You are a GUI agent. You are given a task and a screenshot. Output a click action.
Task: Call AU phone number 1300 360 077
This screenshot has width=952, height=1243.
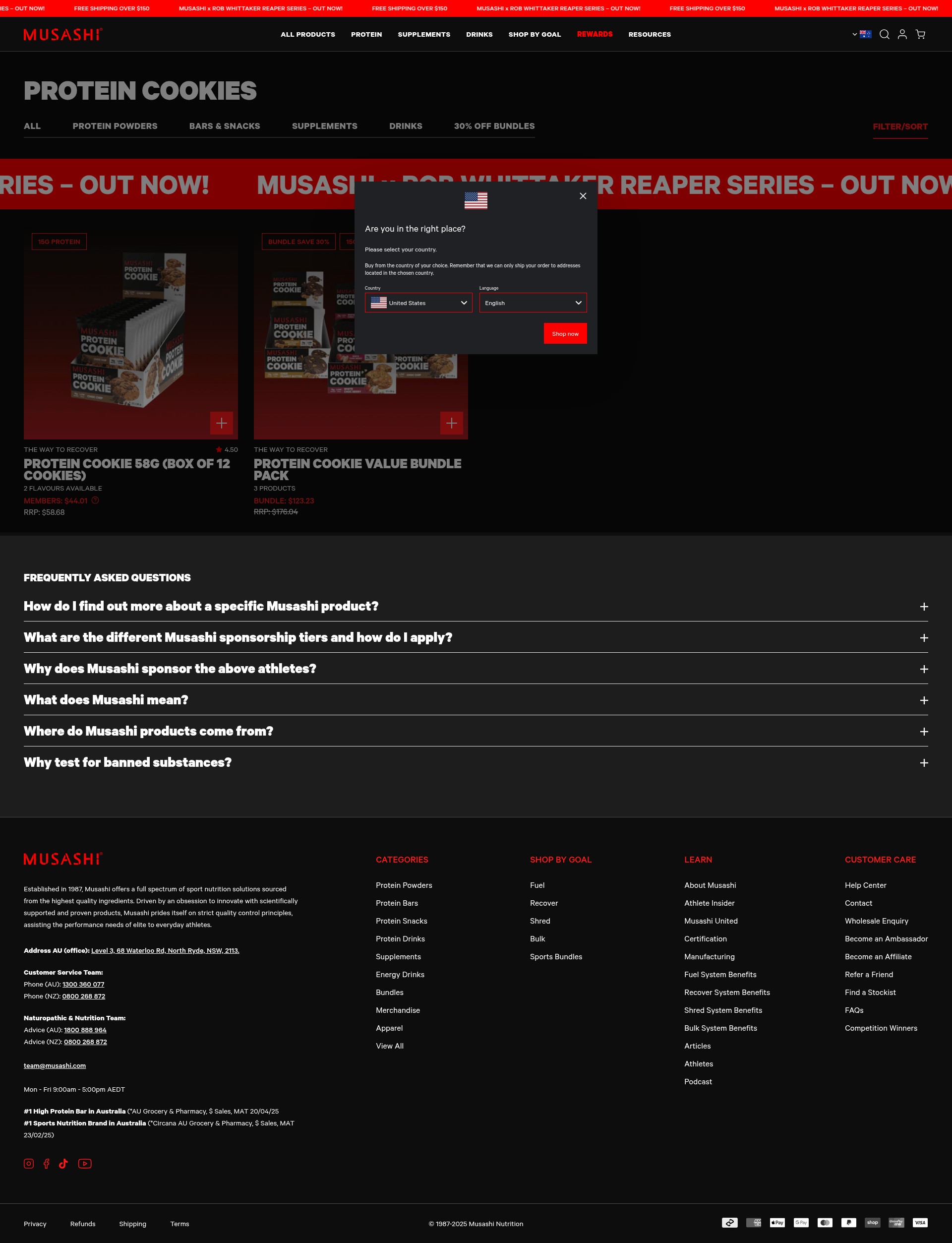[x=83, y=984]
